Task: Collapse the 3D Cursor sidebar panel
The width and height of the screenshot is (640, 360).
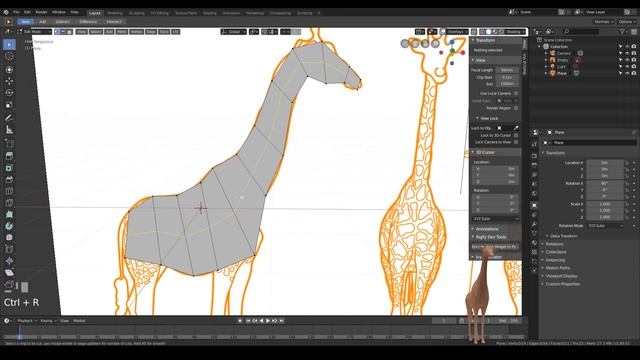Action: click(x=485, y=152)
